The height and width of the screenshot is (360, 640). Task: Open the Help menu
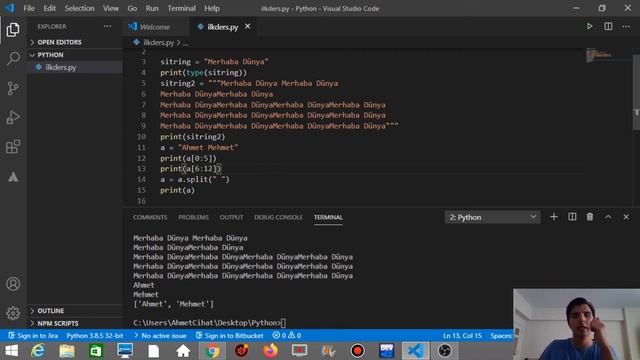pyautogui.click(x=212, y=8)
